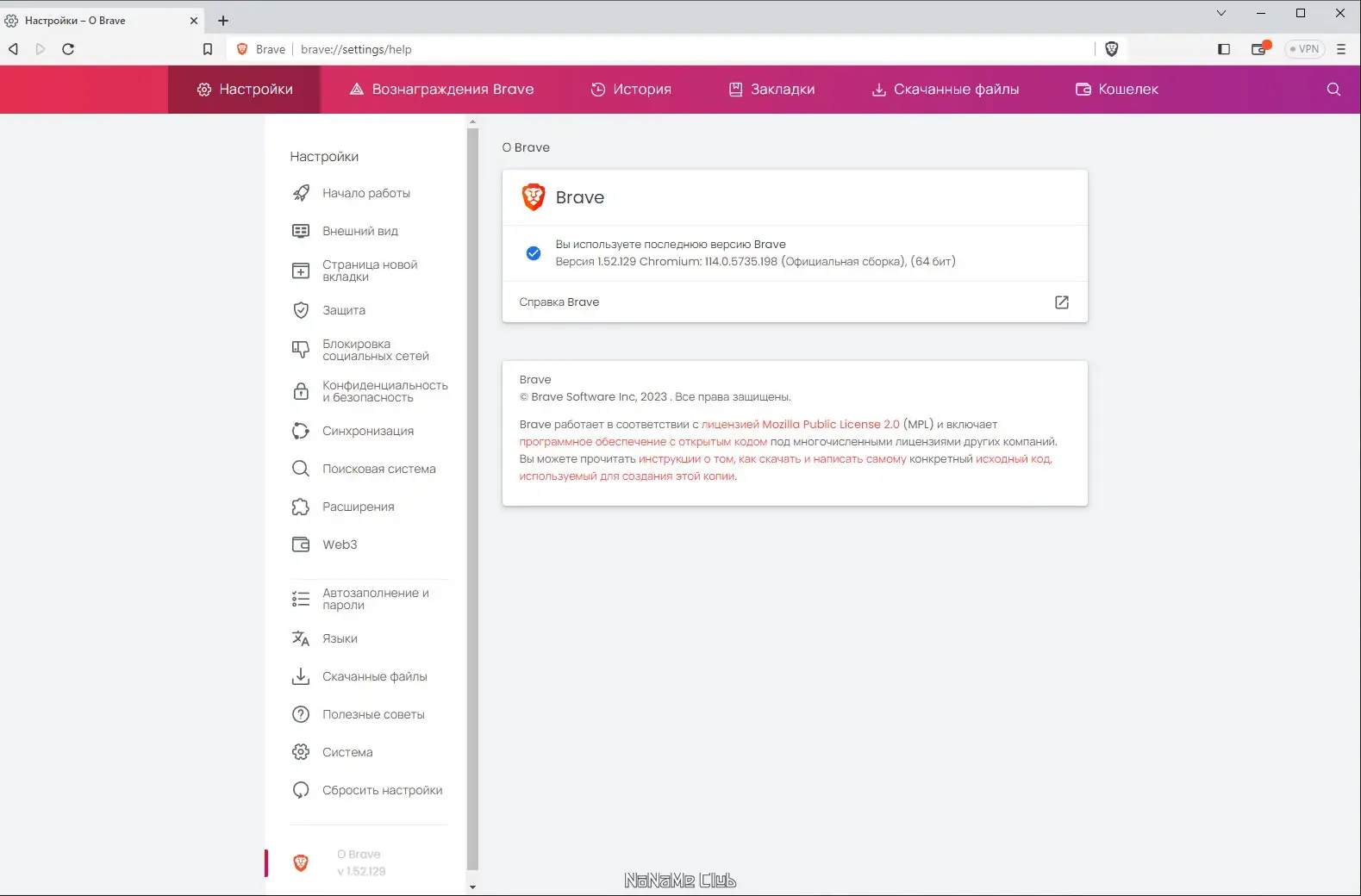1361x896 pixels.
Task: Open the Brave main hamburger menu
Action: (x=1341, y=49)
